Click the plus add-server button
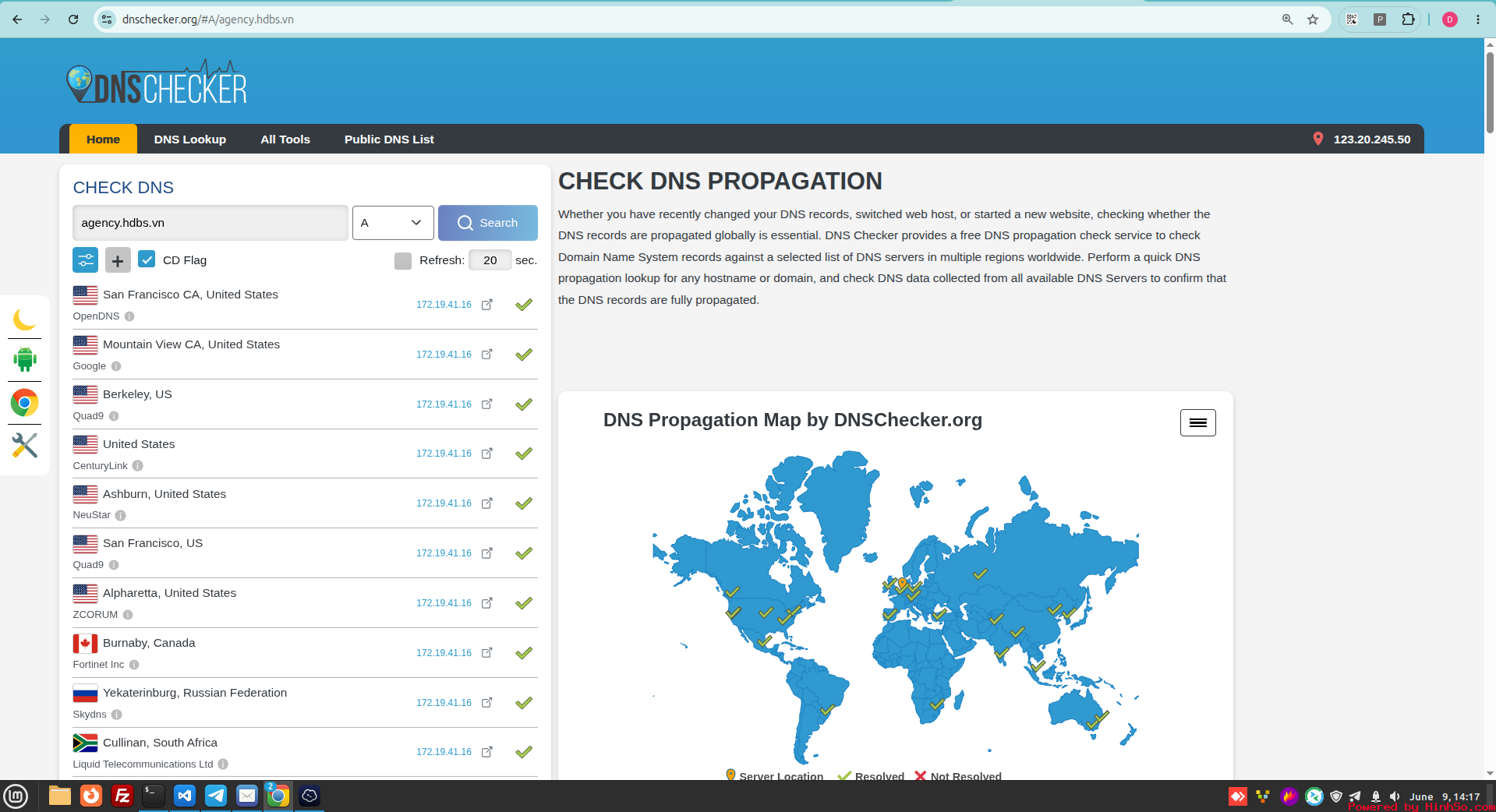This screenshot has height=812, width=1496. (x=118, y=260)
